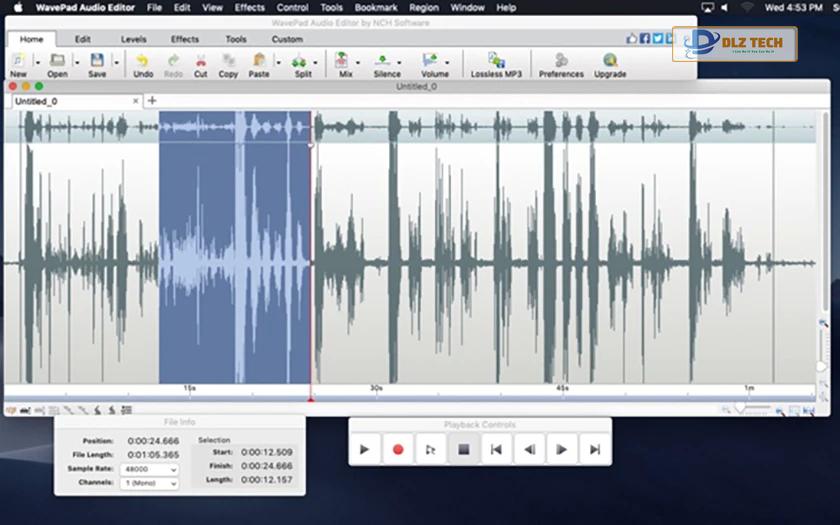Viewport: 840px width, 525px height.
Task: Click the Stop button
Action: click(x=463, y=449)
